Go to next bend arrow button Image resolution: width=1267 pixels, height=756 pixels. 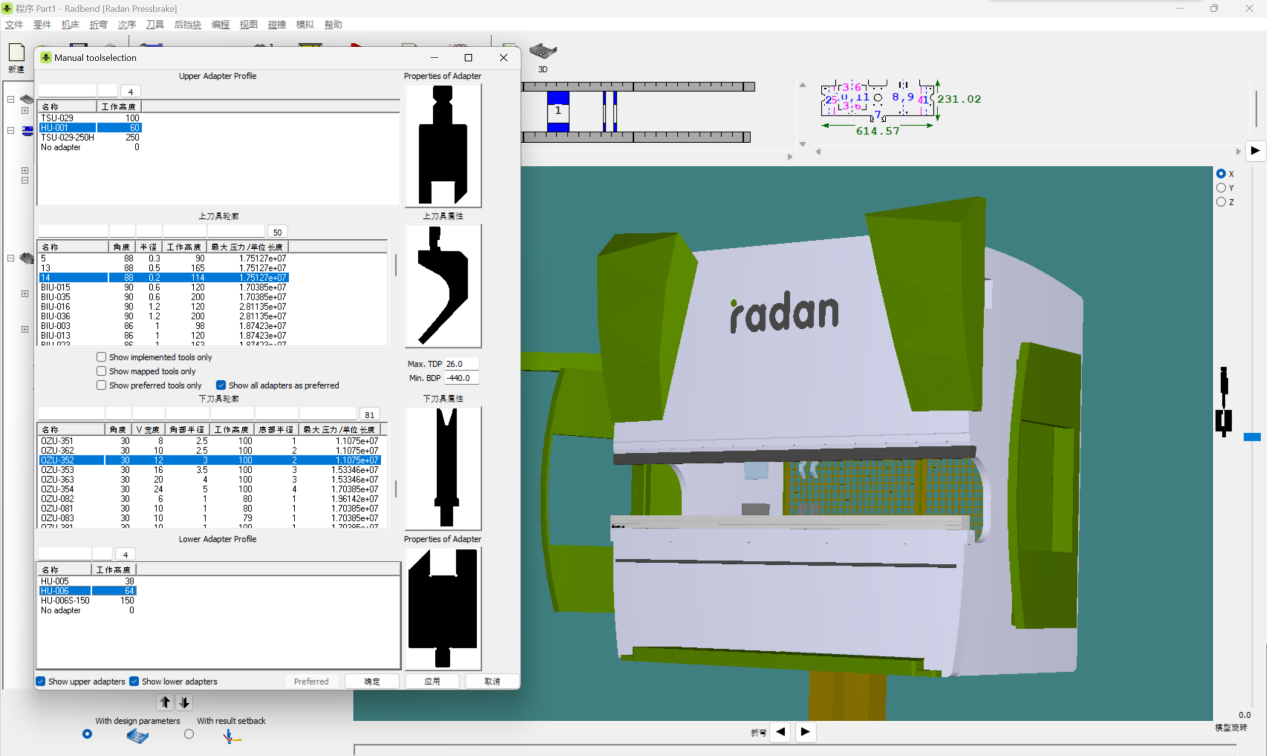click(805, 732)
